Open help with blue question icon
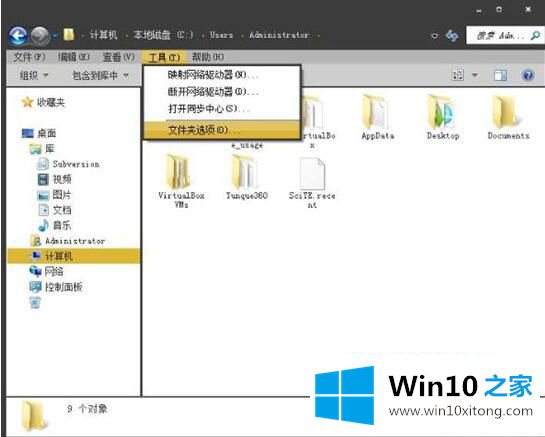Viewport: 545px width, 437px height. tap(528, 75)
